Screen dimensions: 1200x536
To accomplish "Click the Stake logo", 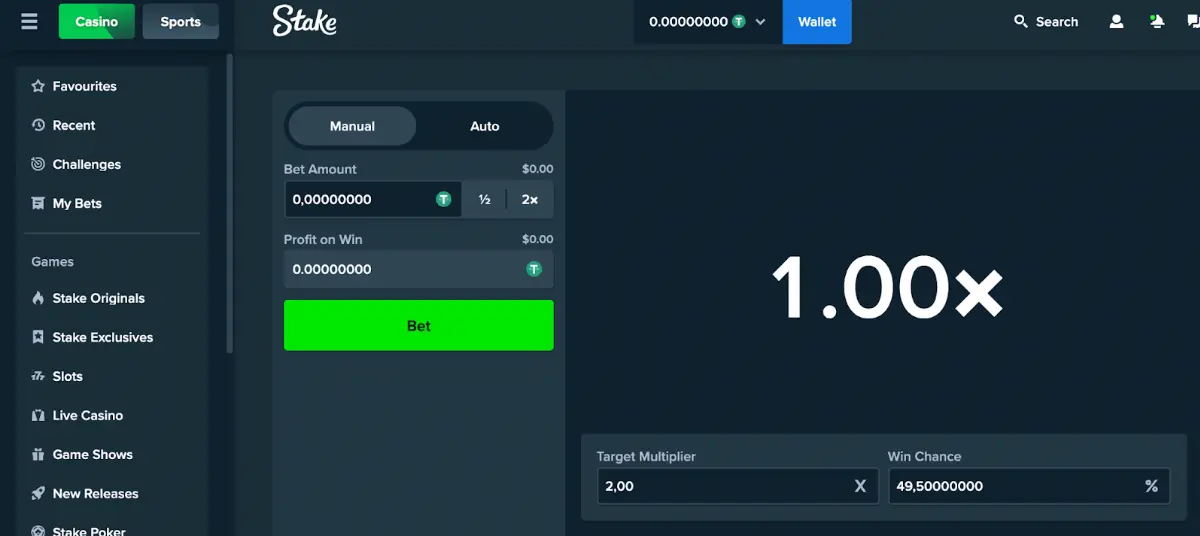I will 304,21.
